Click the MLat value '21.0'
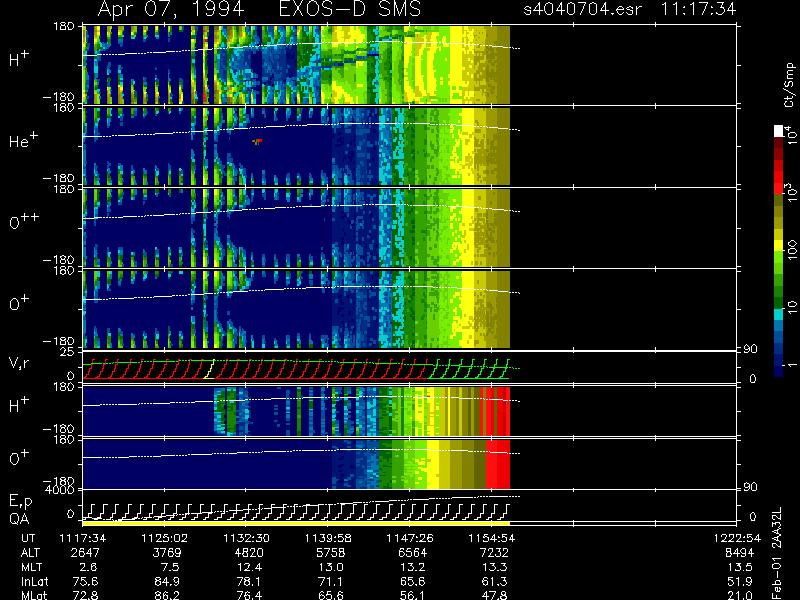Viewport: 800px width, 600px height. point(740,595)
